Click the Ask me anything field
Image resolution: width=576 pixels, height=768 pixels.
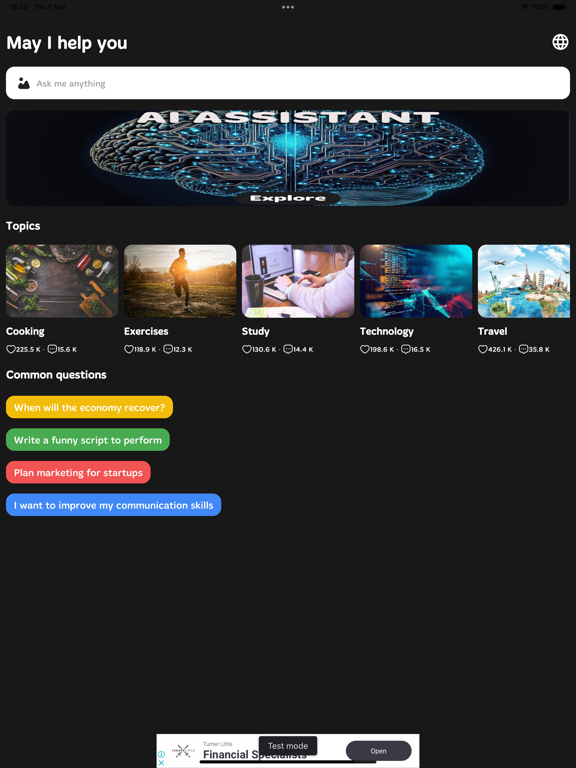288,83
